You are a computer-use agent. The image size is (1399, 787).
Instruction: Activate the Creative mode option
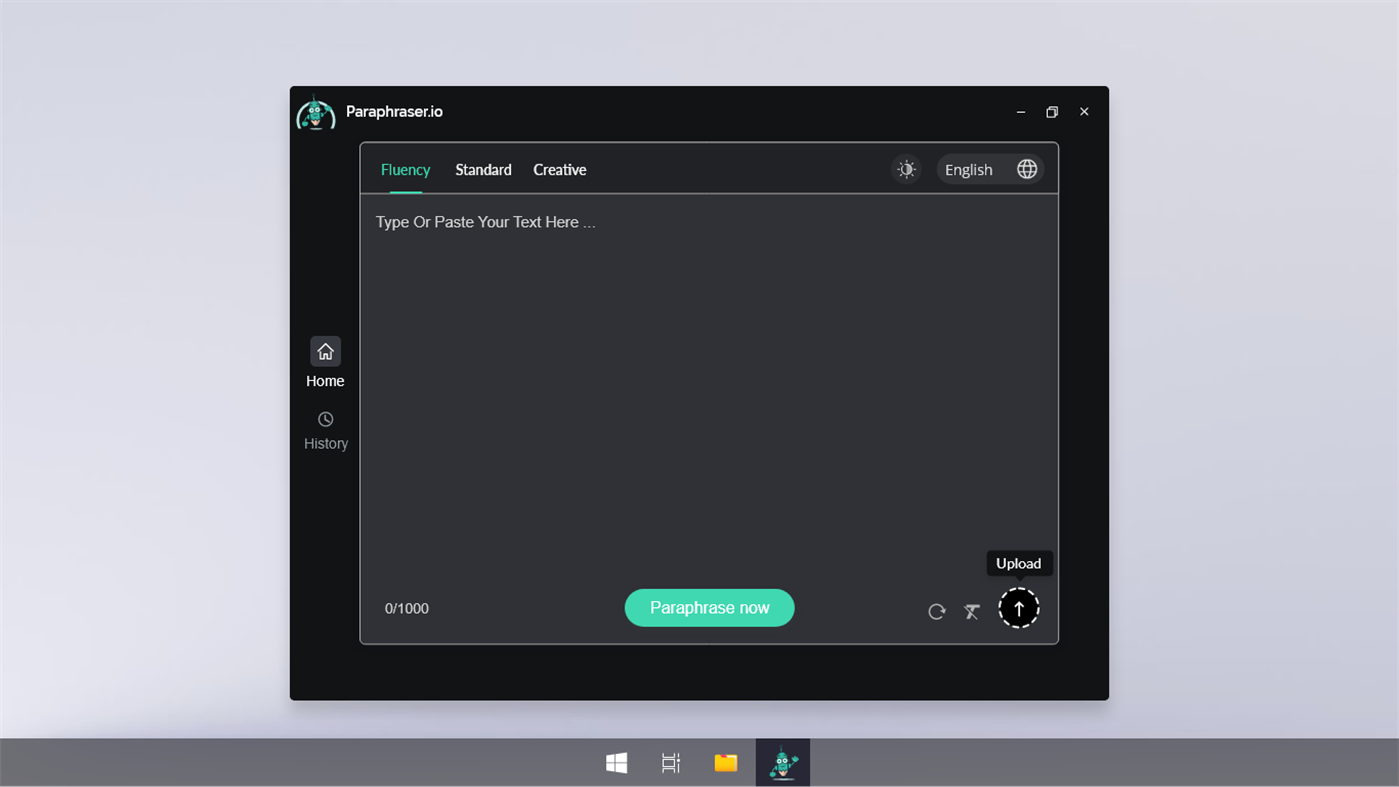(x=559, y=169)
